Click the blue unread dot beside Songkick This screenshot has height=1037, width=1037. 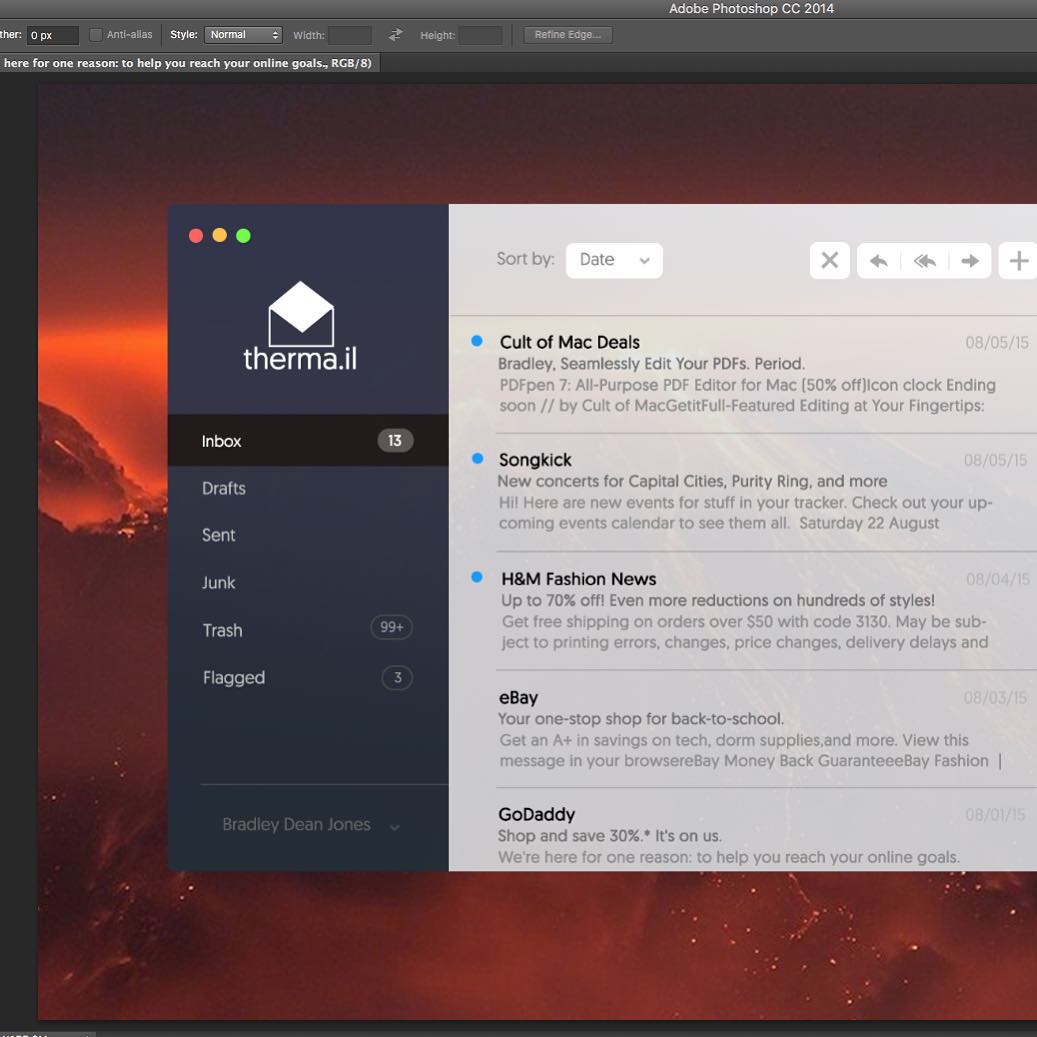[477, 458]
